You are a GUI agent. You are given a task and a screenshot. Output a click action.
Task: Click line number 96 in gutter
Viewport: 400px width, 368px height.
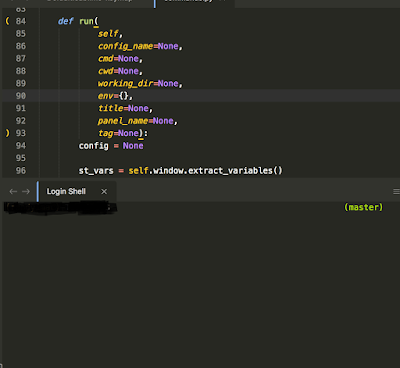[21, 171]
